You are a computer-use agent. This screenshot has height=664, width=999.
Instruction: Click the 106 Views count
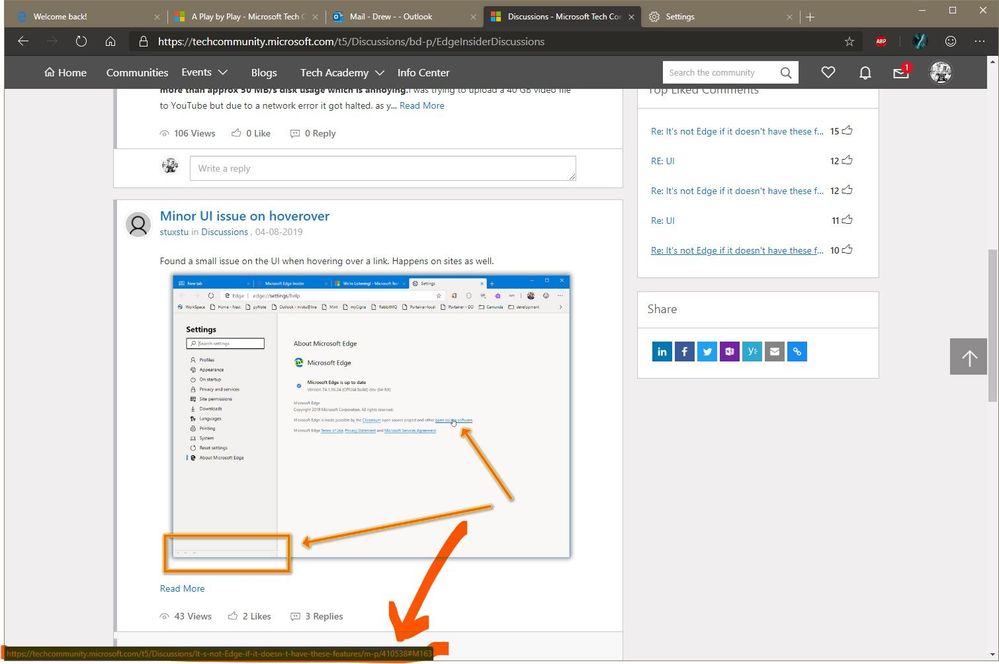point(187,133)
